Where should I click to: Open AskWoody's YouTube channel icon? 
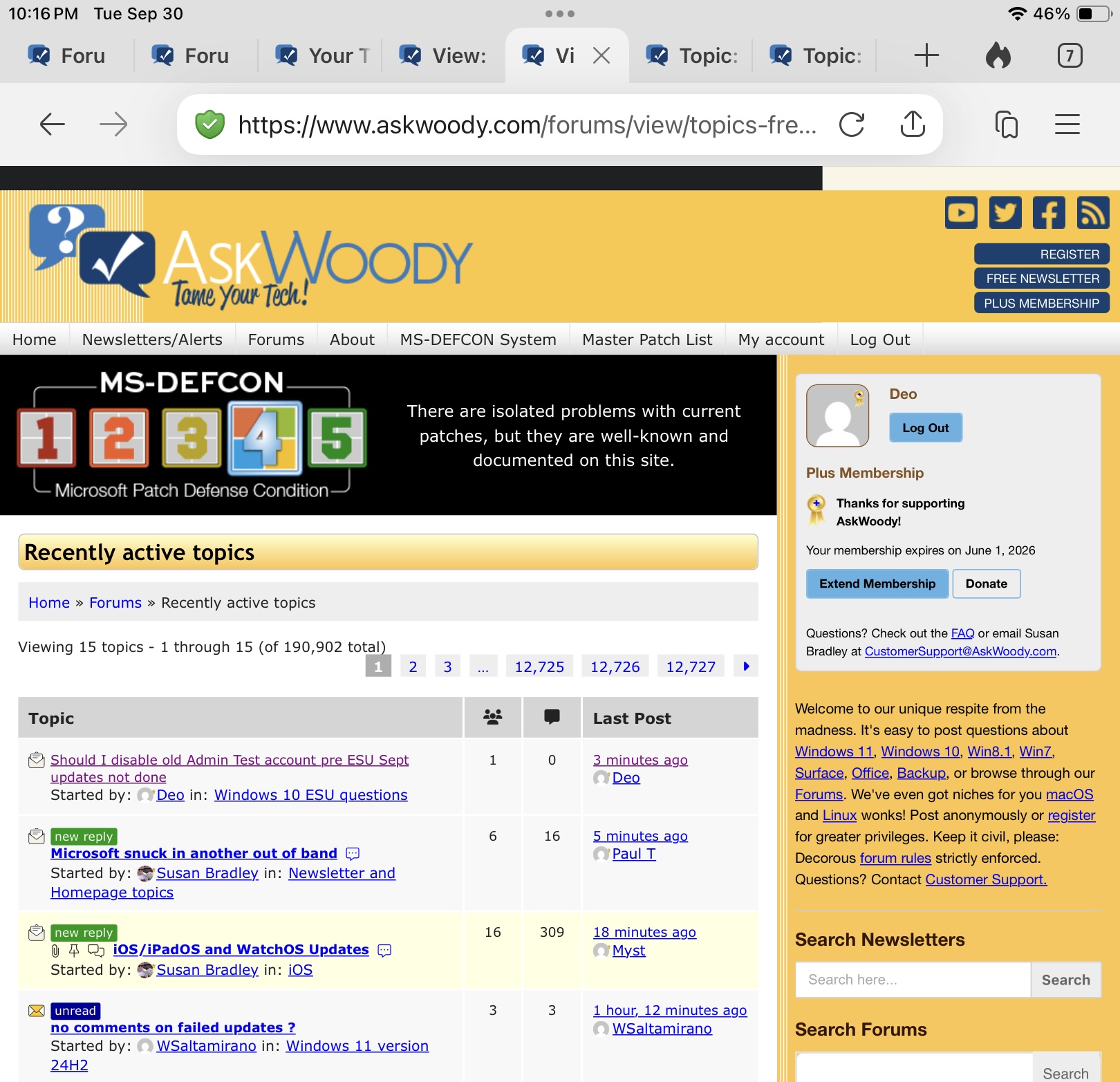click(961, 213)
